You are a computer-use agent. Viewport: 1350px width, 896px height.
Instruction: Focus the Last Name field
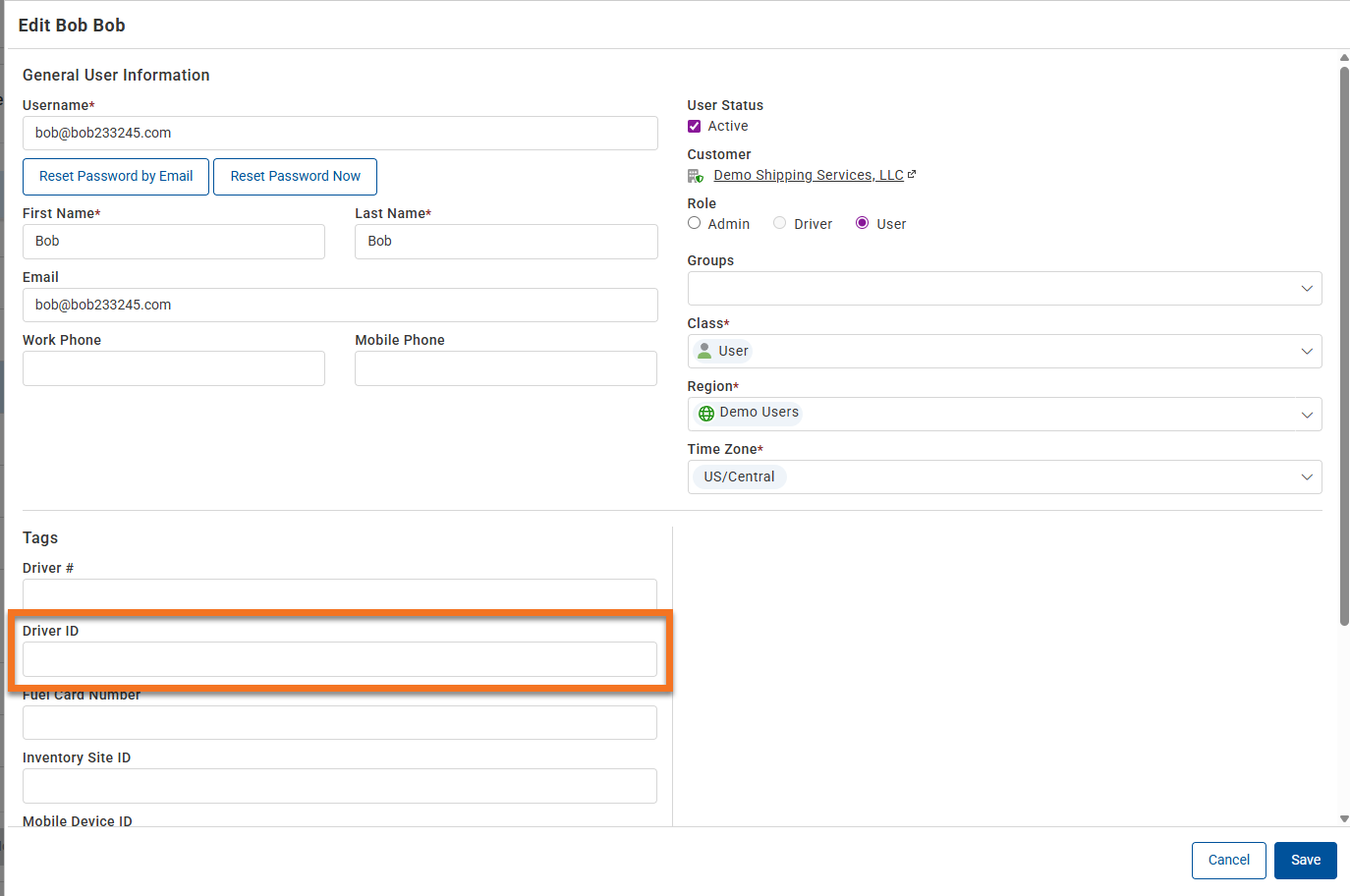point(506,242)
